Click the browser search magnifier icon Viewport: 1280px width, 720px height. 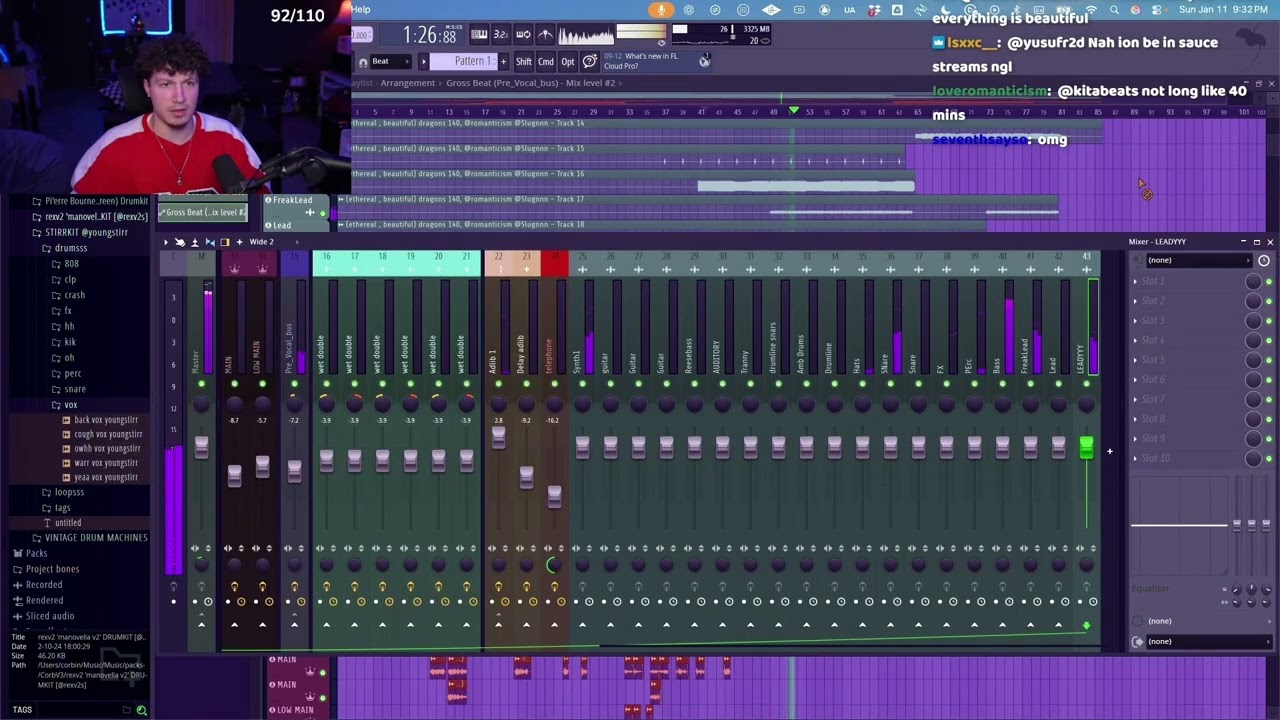[141, 710]
